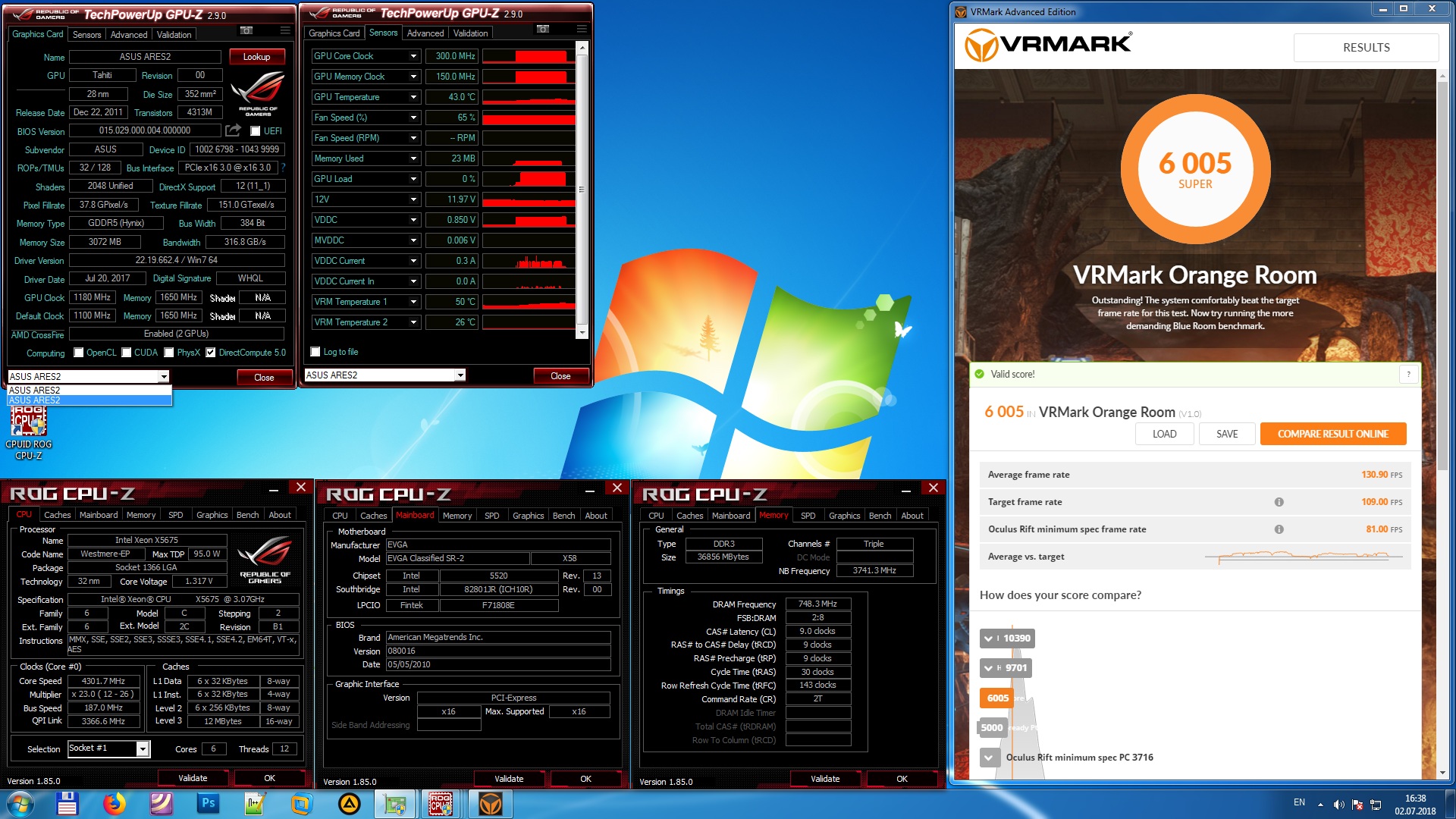Open GPU Temperature sensor dropdown
Screen dimensions: 1456x819
click(x=413, y=97)
